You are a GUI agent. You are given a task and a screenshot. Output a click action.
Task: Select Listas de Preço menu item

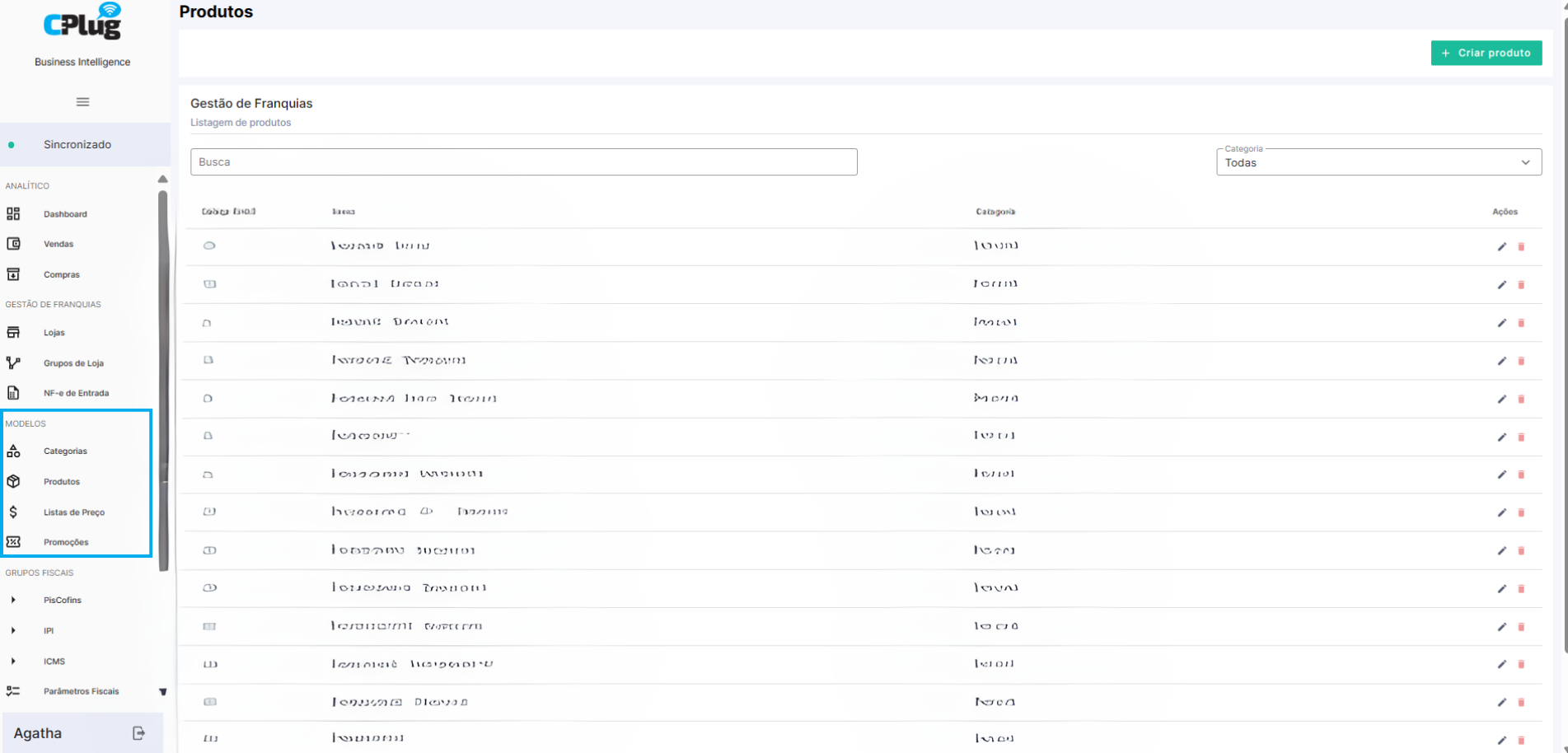click(x=73, y=512)
